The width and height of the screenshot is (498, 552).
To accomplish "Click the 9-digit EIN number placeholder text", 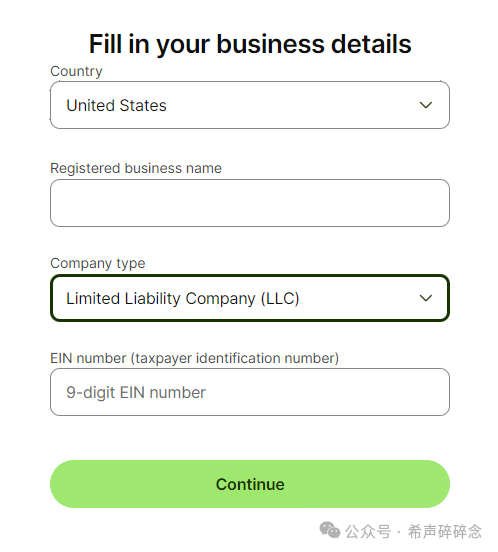I will click(136, 393).
